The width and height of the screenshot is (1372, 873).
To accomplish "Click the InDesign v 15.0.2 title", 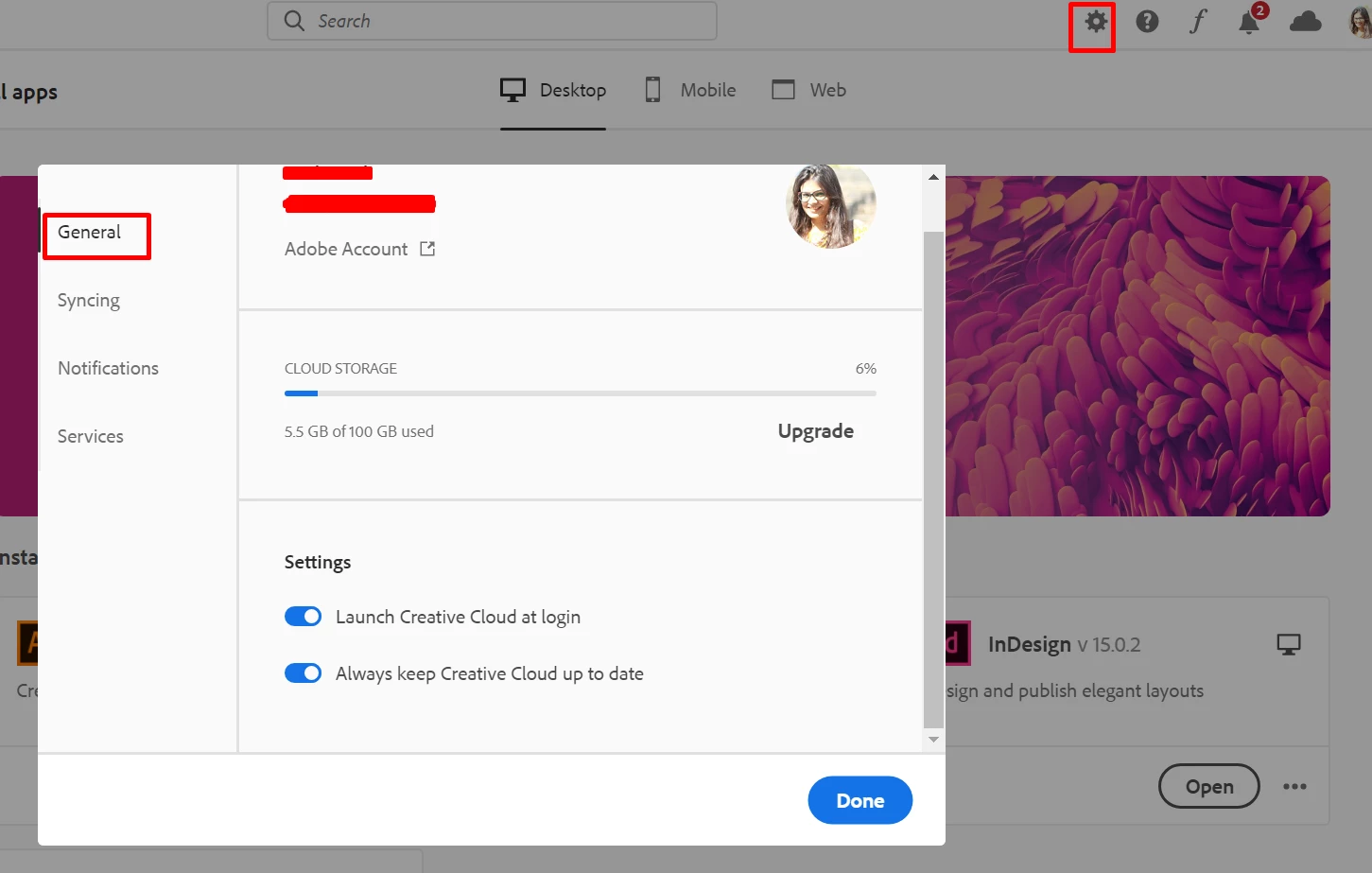I will click(x=1064, y=645).
